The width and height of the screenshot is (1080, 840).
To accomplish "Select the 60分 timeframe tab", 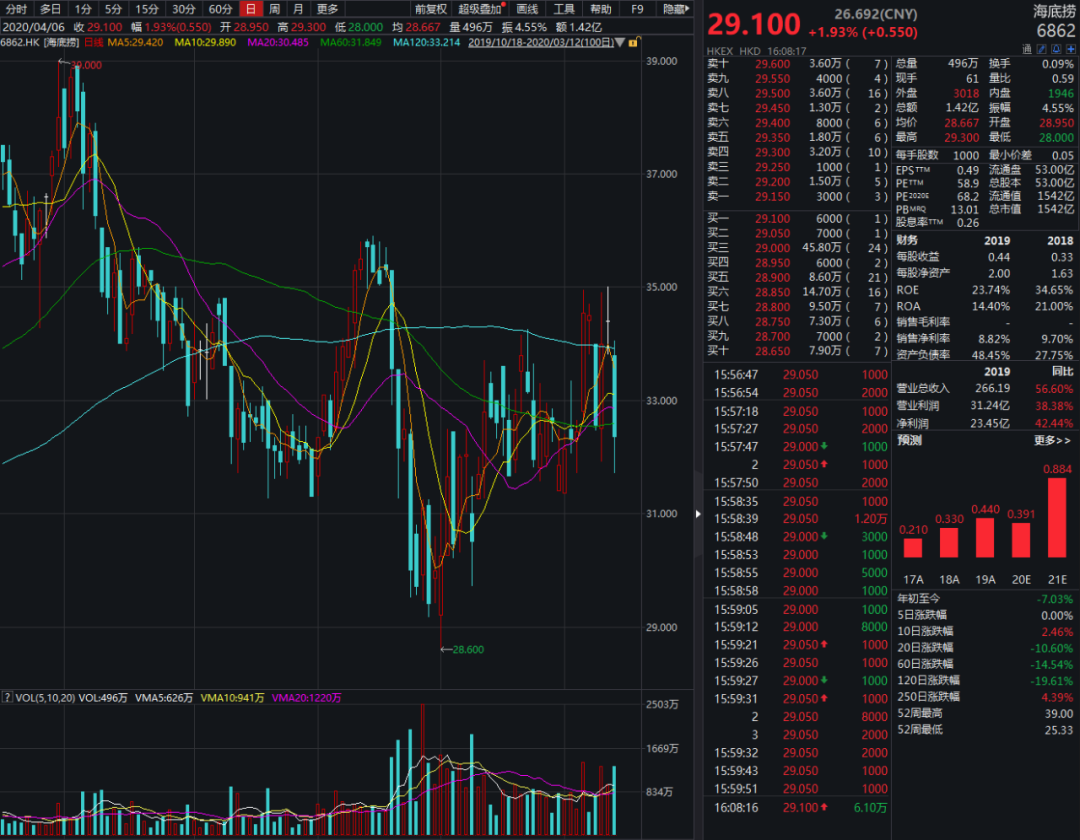I will [x=220, y=9].
